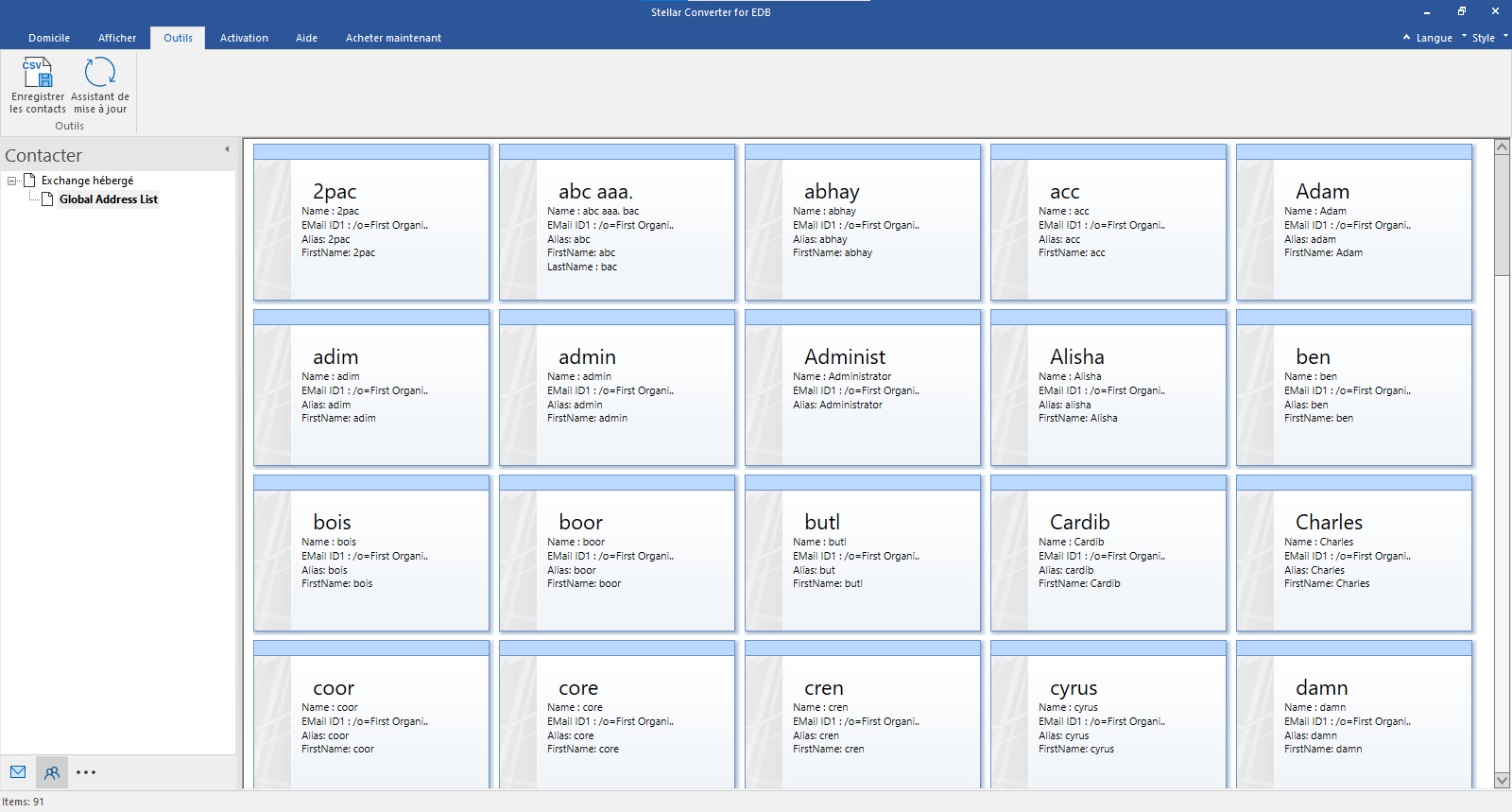
Task: Click 'LastName : bac' text
Action: pos(582,268)
